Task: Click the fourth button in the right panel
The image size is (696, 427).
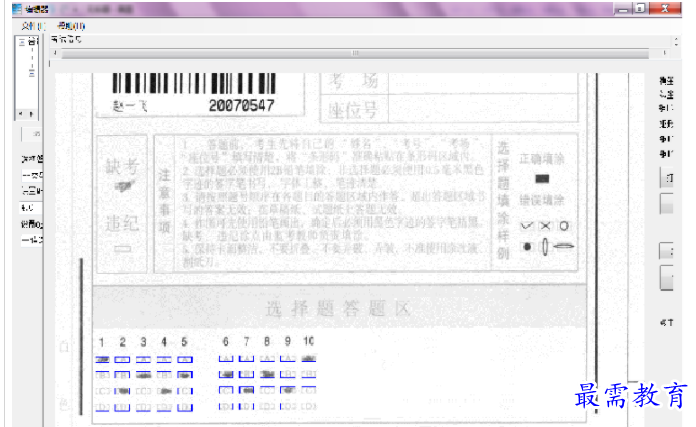Action: pyautogui.click(x=667, y=278)
